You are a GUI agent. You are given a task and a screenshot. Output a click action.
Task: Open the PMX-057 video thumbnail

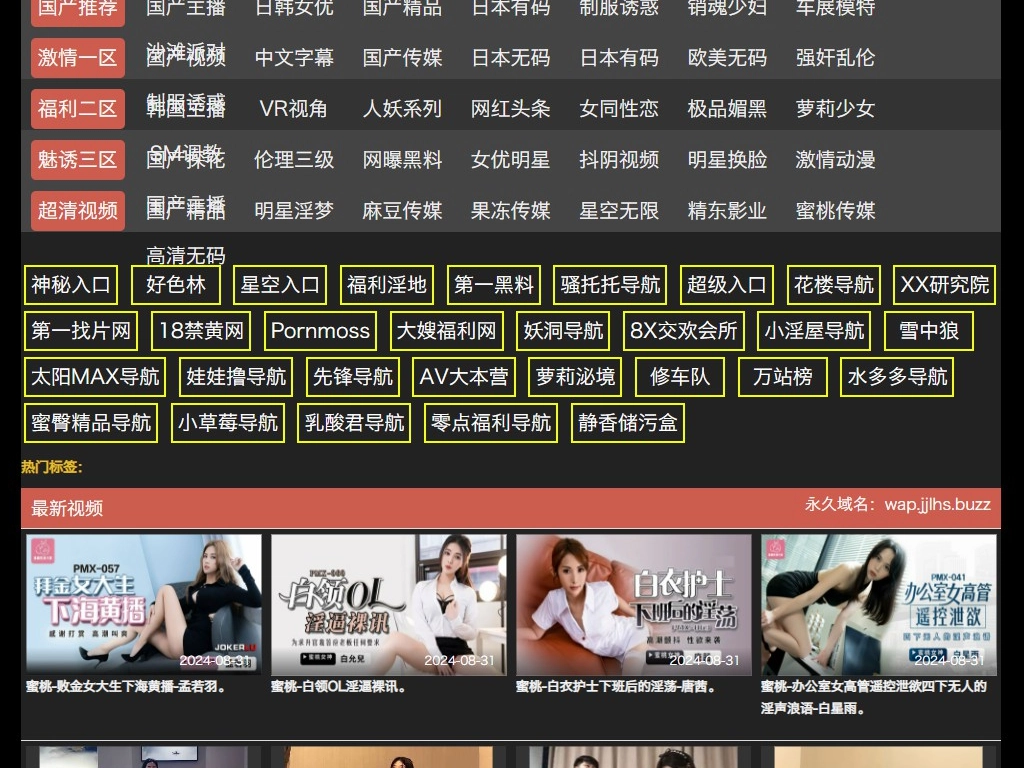pos(143,604)
